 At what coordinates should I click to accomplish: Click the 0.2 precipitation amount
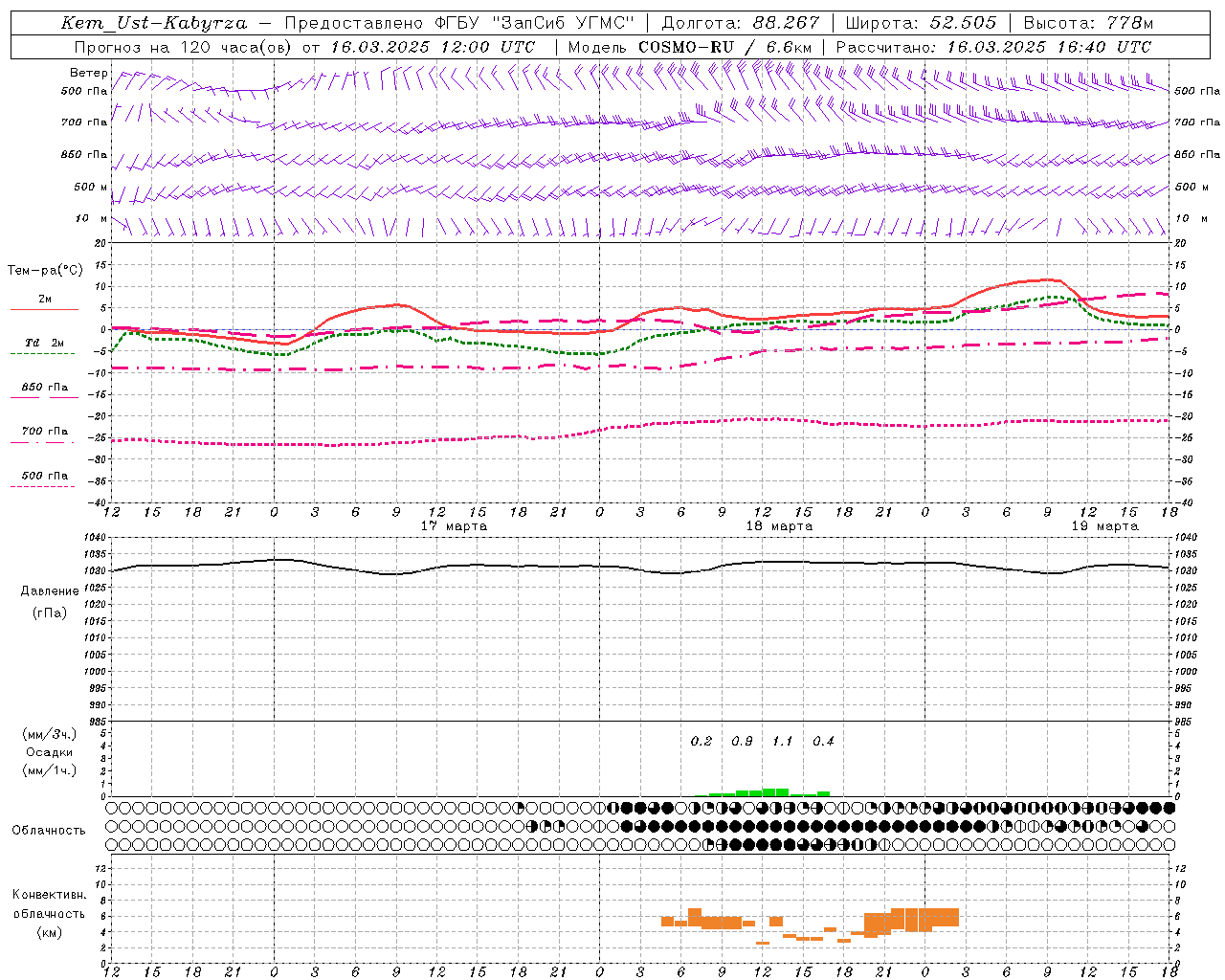coord(702,742)
